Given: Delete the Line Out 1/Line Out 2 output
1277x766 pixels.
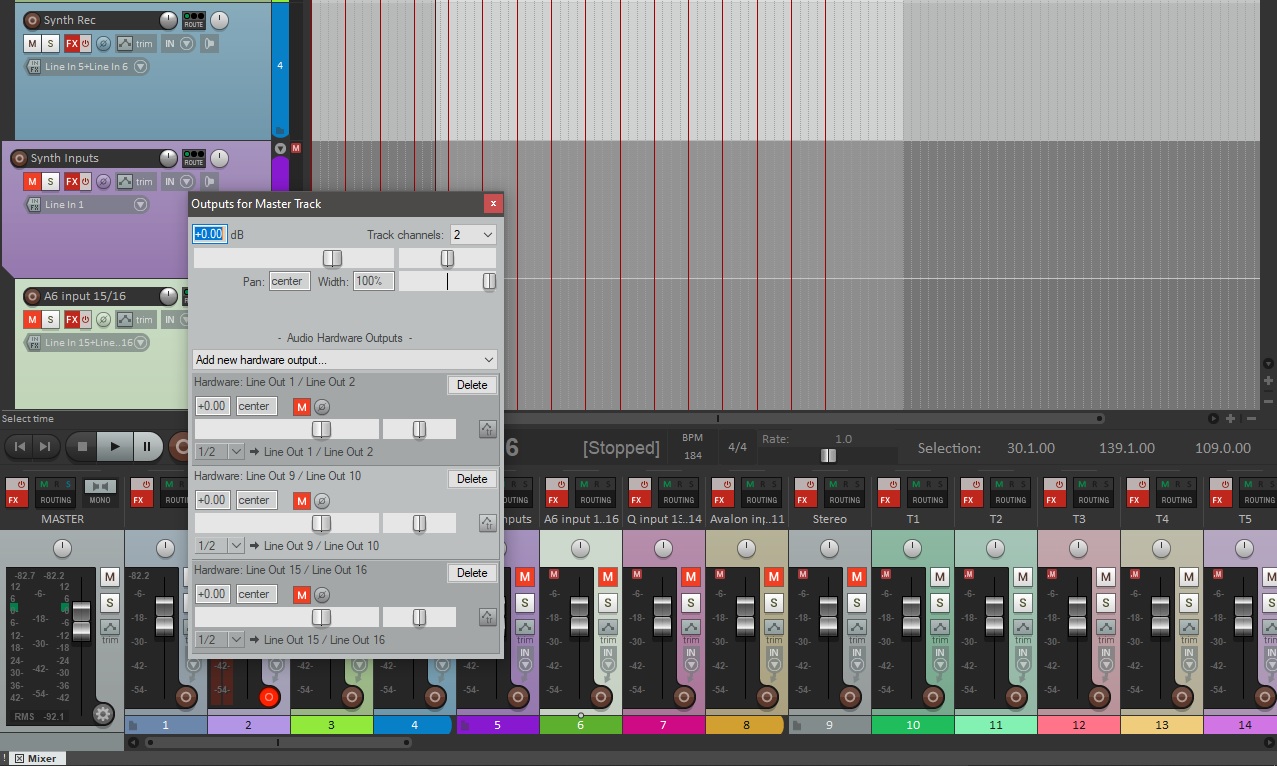Looking at the screenshot, I should click(x=471, y=384).
